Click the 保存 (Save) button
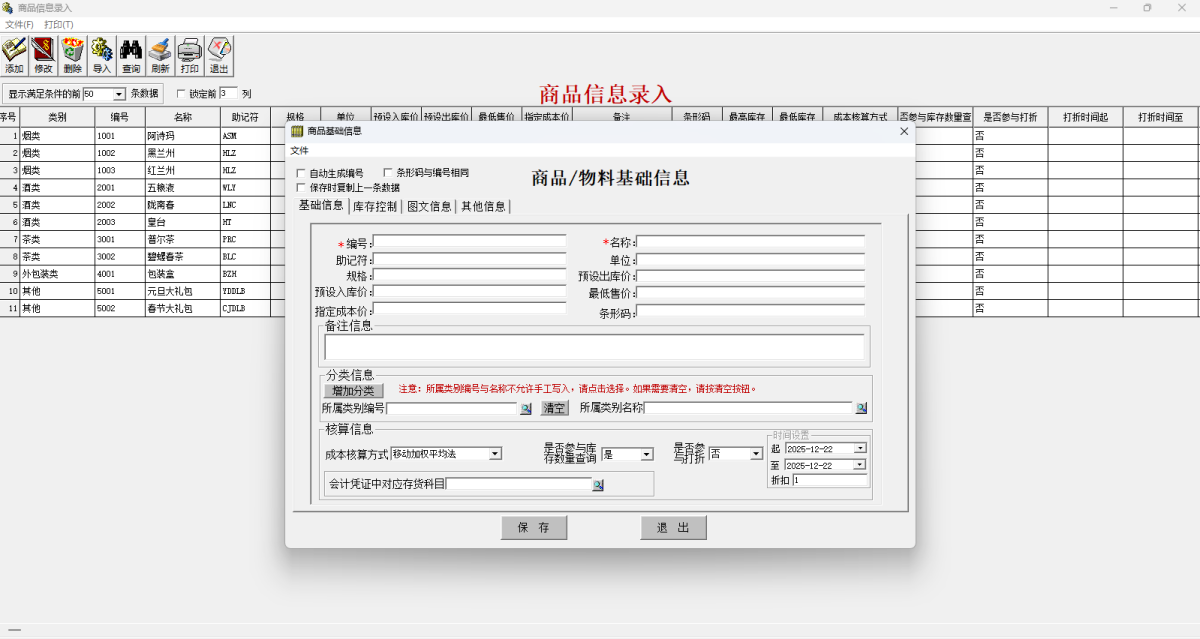 coord(534,528)
